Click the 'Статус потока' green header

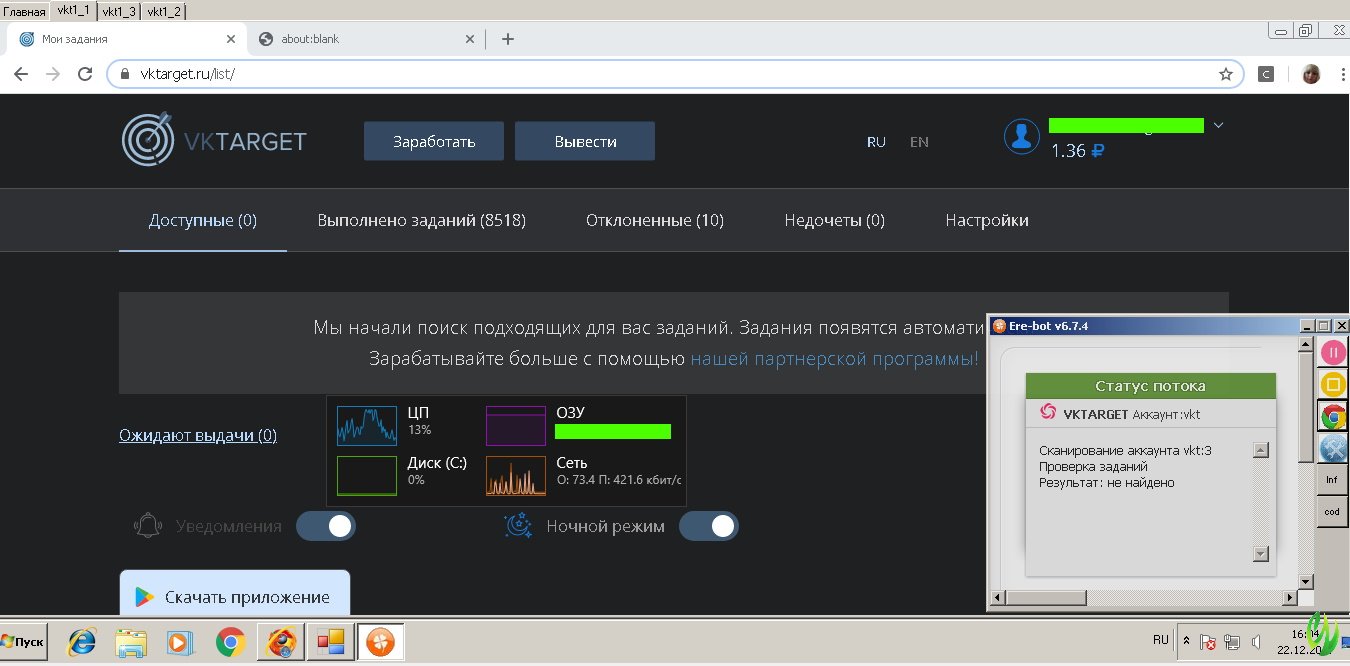coord(1151,386)
